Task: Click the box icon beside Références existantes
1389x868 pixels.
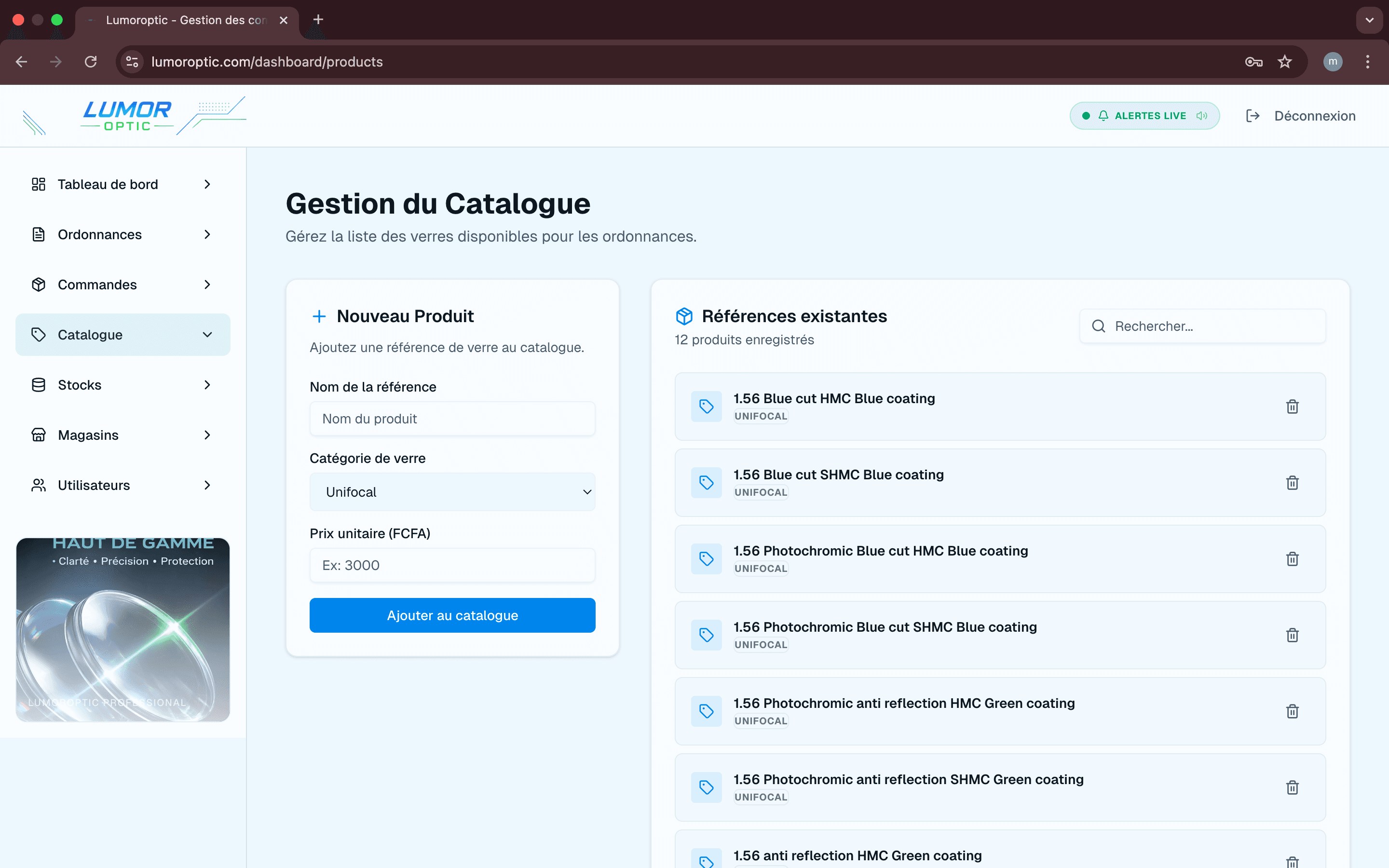Action: (684, 316)
